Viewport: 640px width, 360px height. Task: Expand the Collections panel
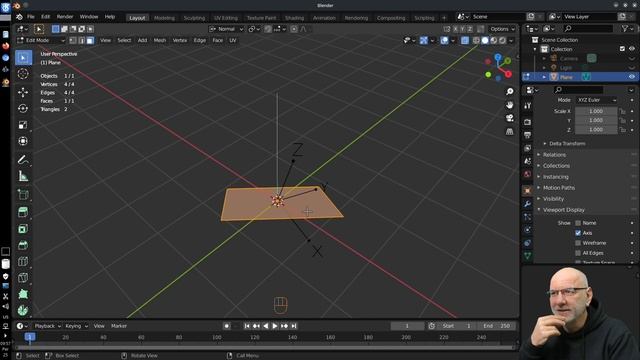(556, 166)
